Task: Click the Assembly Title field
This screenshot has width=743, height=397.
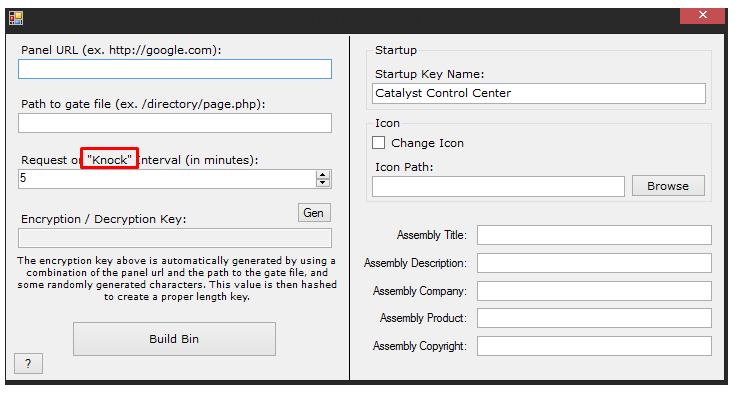Action: click(594, 235)
